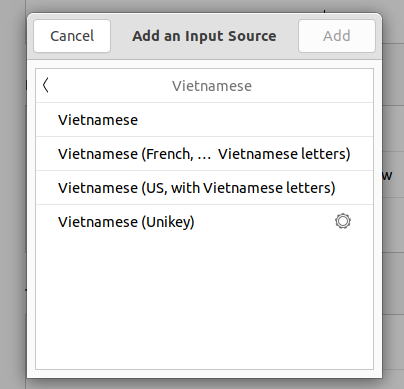Confirm selection with the greyed Add button
The height and width of the screenshot is (389, 404).
pos(337,36)
